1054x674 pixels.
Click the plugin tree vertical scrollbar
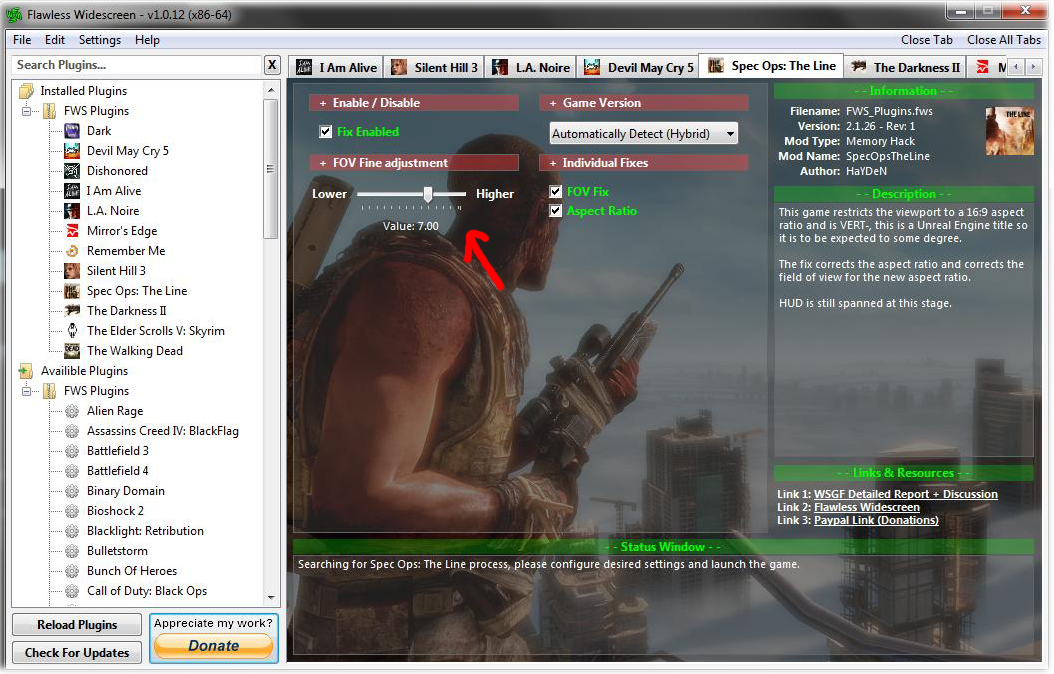point(271,343)
